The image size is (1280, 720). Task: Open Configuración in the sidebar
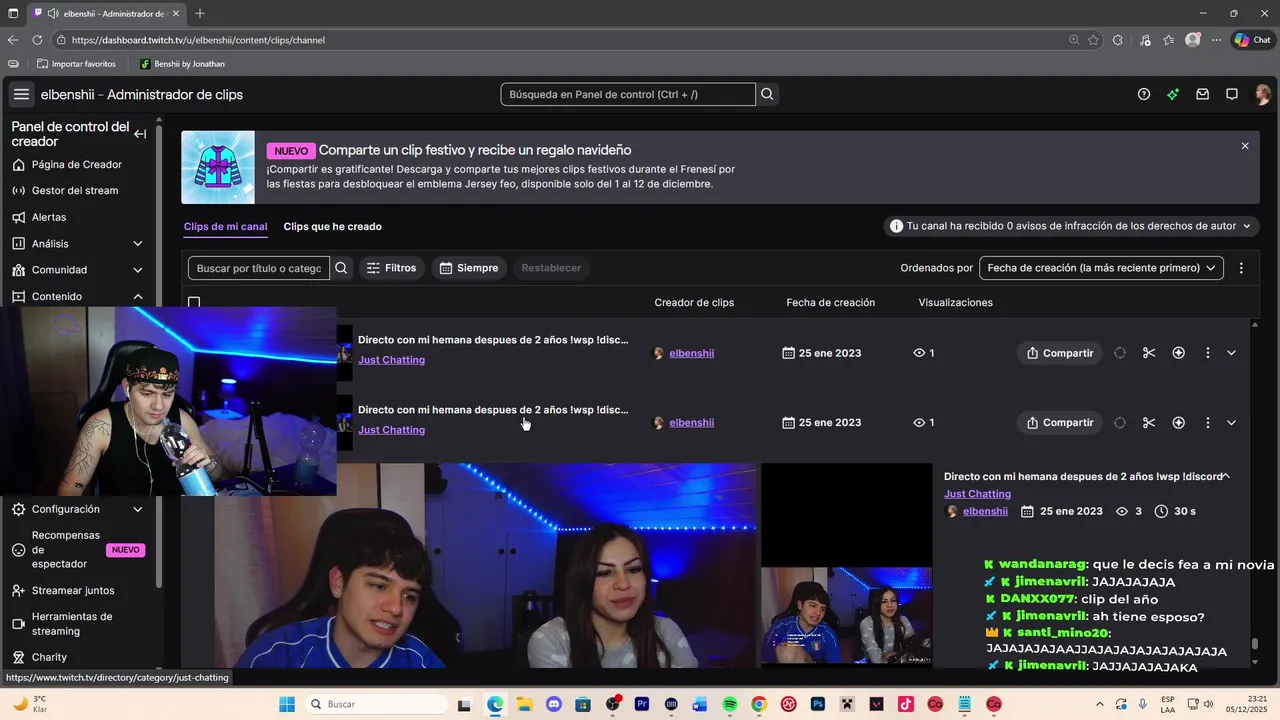(x=80, y=509)
